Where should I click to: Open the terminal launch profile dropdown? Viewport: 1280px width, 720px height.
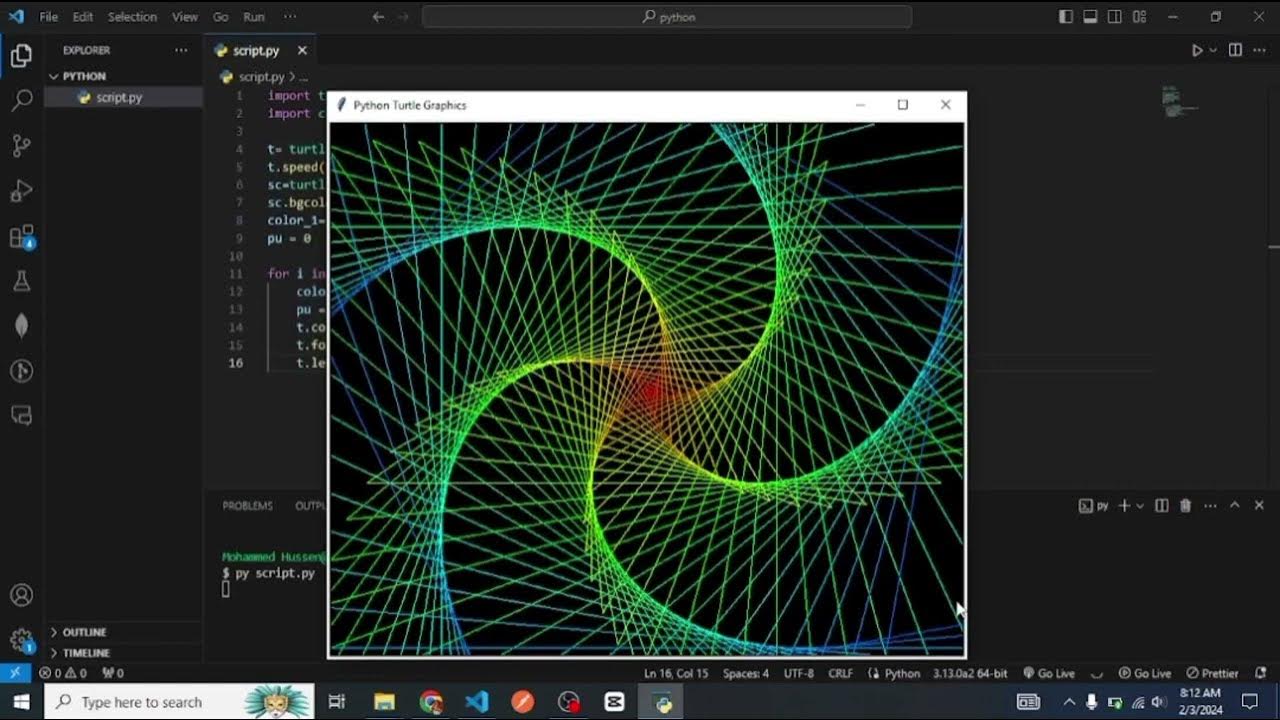coord(1139,506)
